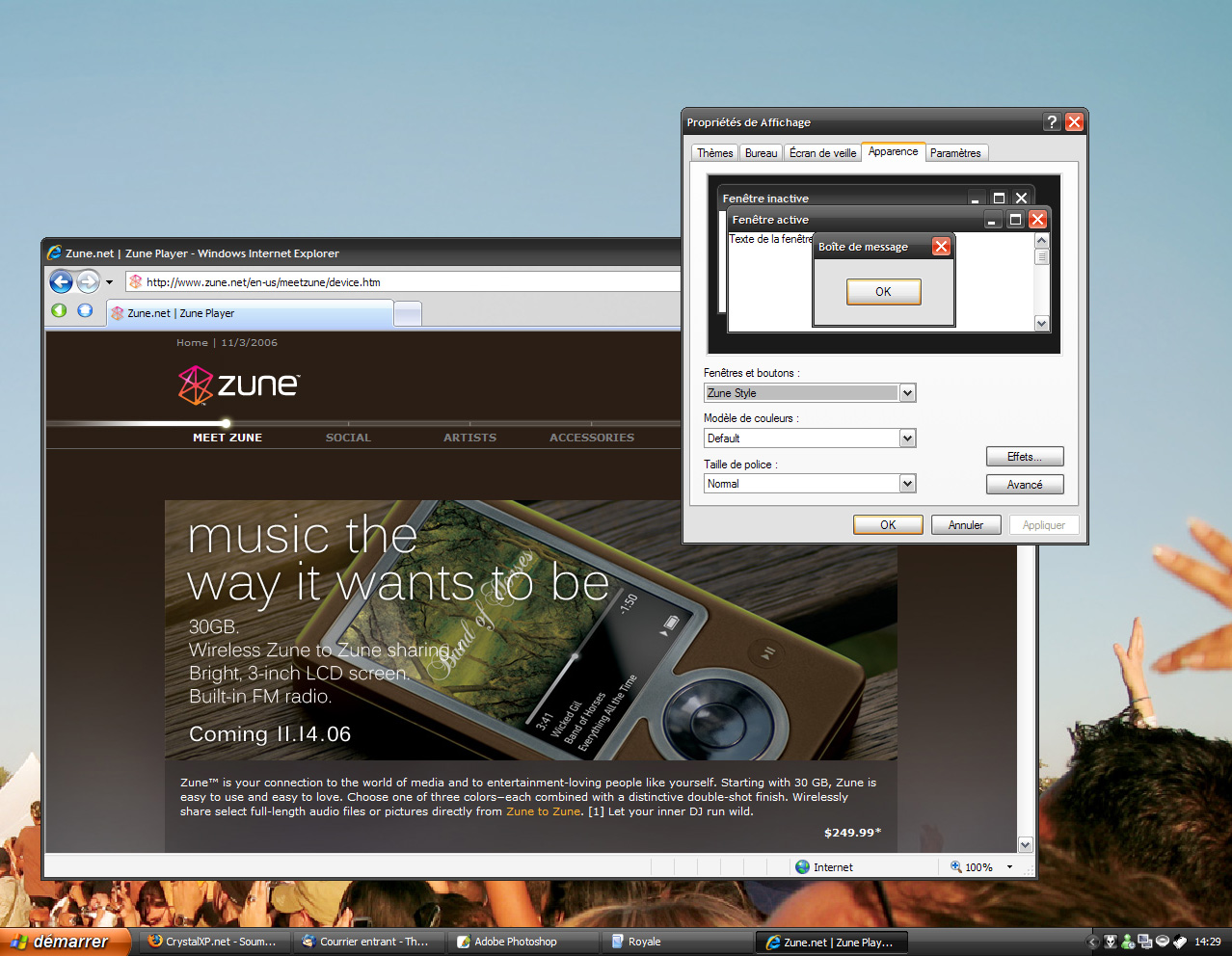The width and height of the screenshot is (1232, 956).
Task: Expand the Fenêtres et boutons dropdown
Action: click(907, 393)
